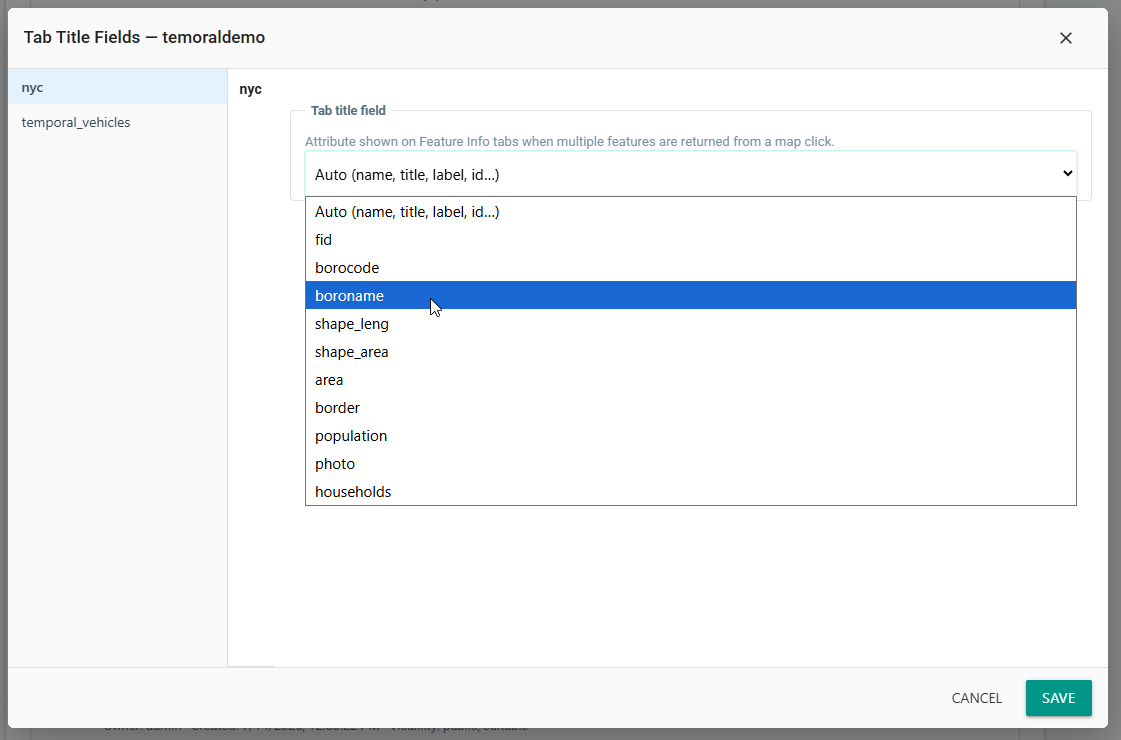Select boroname as the tab title
This screenshot has height=740, width=1121.
pyautogui.click(x=691, y=295)
